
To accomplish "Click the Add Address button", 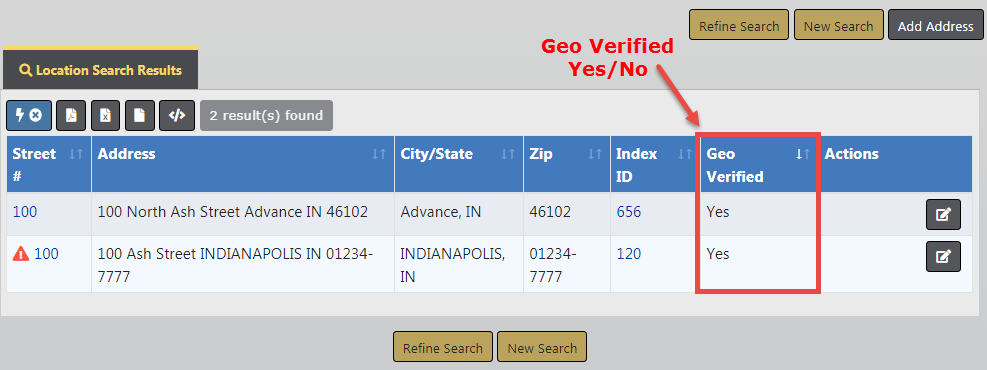I will pyautogui.click(x=935, y=26).
